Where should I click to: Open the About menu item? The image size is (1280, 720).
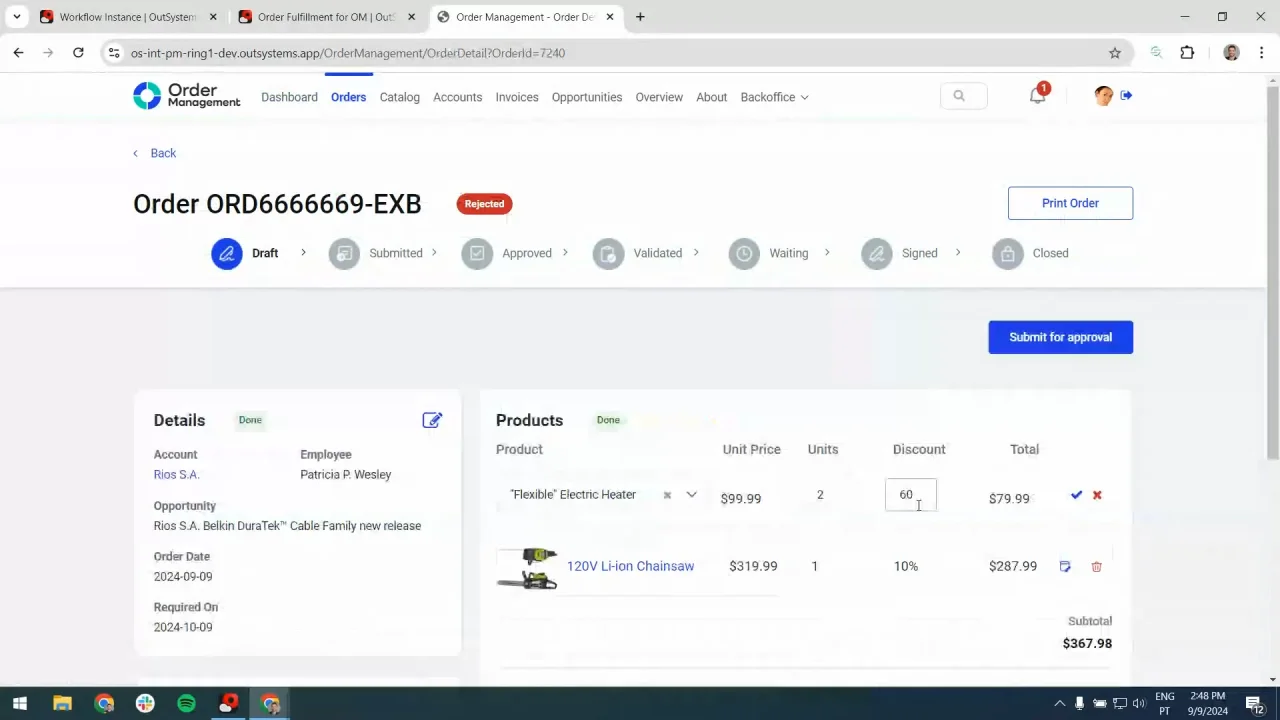(x=711, y=97)
